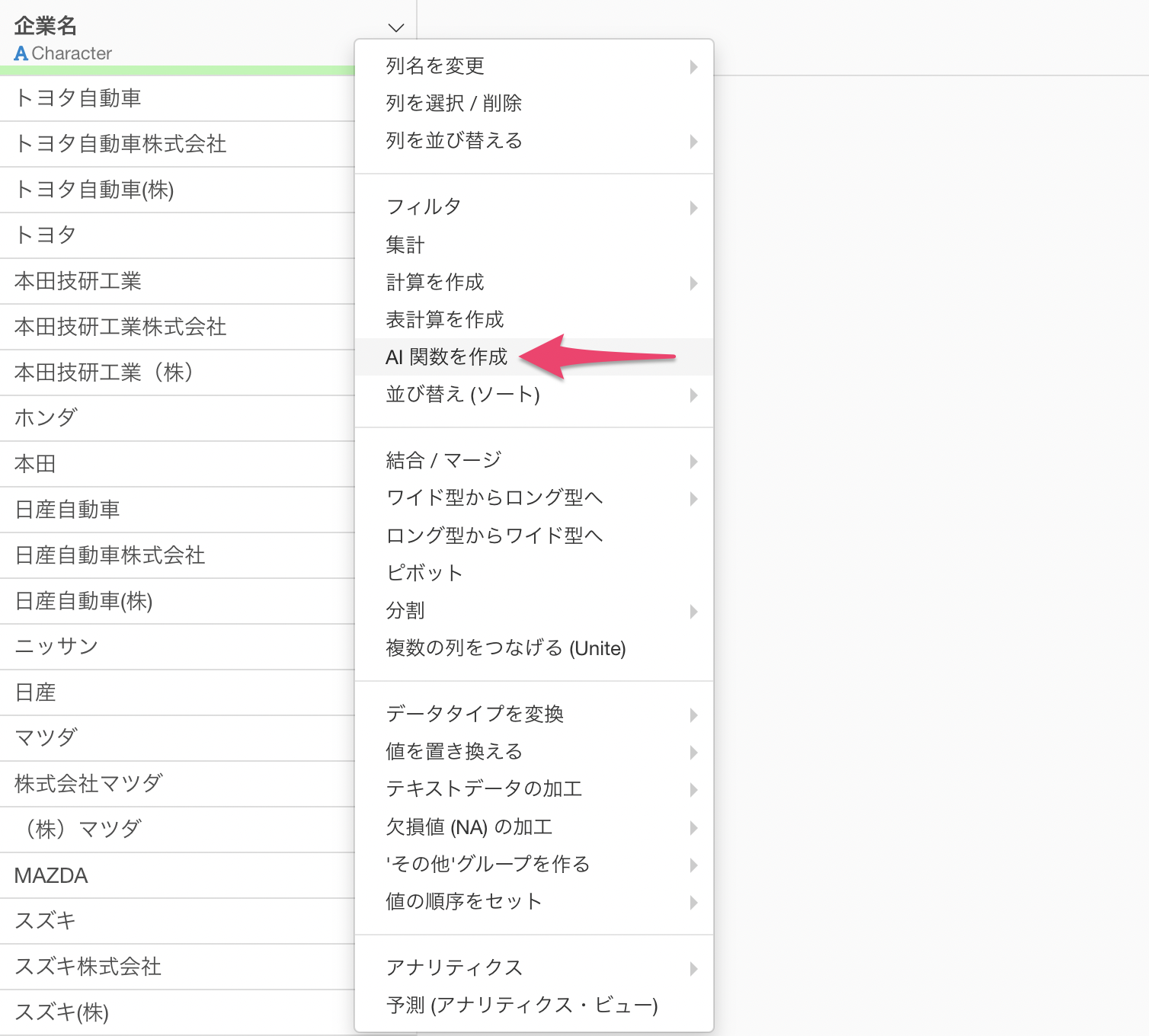Click '複数の列をつなげる (Unite)' item
This screenshot has width=1149, height=1036.
(506, 648)
